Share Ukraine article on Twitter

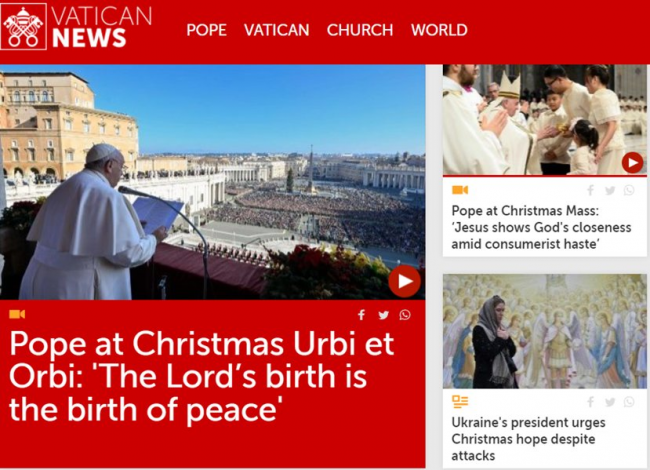[610, 402]
